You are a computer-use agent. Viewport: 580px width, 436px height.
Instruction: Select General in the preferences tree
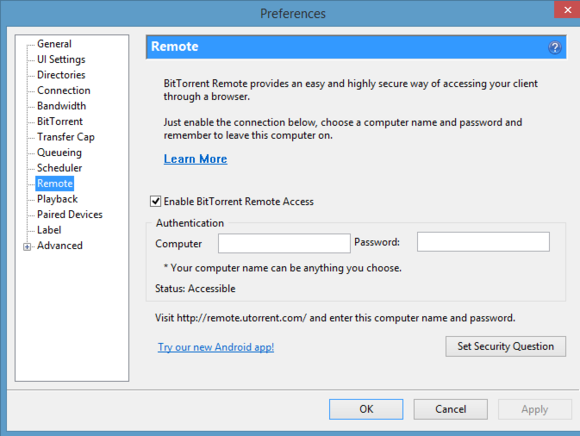click(x=54, y=44)
